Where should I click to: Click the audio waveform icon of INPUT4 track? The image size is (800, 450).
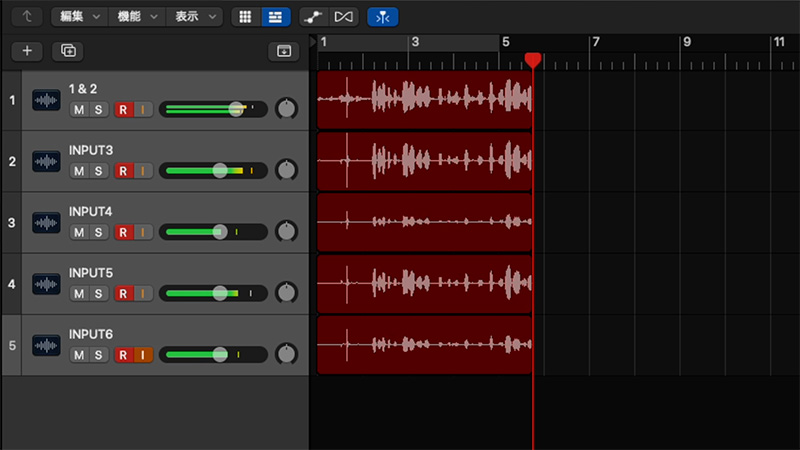click(46, 223)
